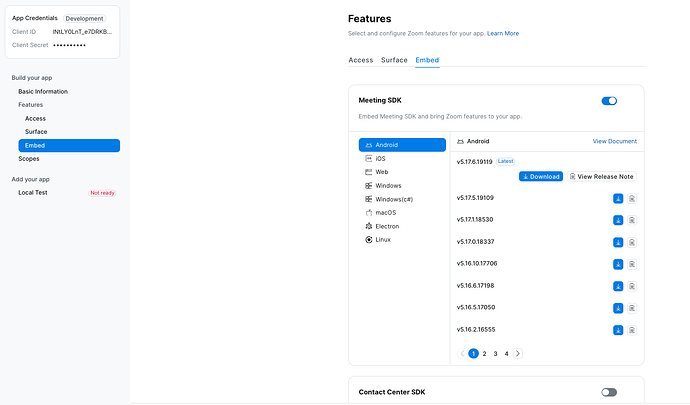
Task: Download SDK version v5.16.10.17706
Action: [x=618, y=264]
